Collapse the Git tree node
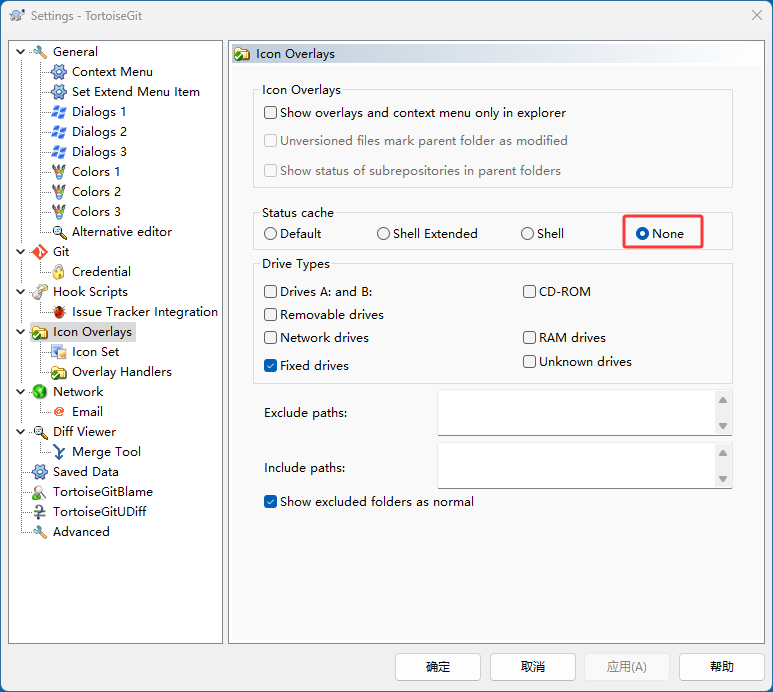The image size is (773, 692). pos(21,252)
